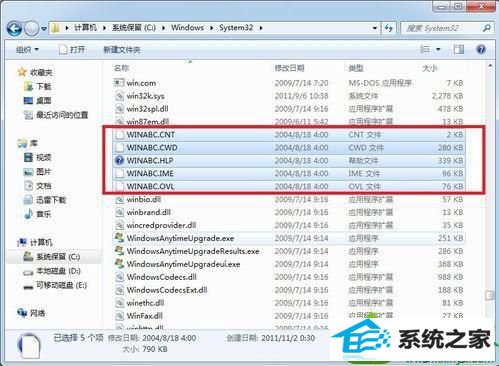
Task: Sort by 类型 column header
Action: (x=355, y=68)
